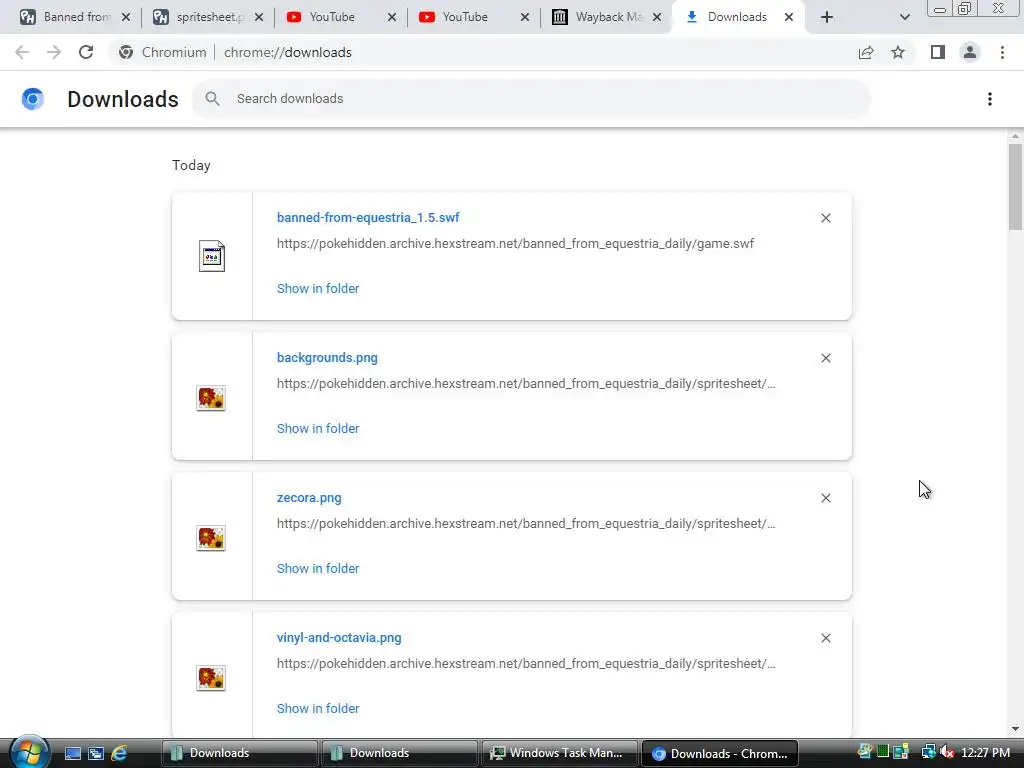Open the Chromium three-dot browser menu
The height and width of the screenshot is (768, 1024).
coord(1002,52)
